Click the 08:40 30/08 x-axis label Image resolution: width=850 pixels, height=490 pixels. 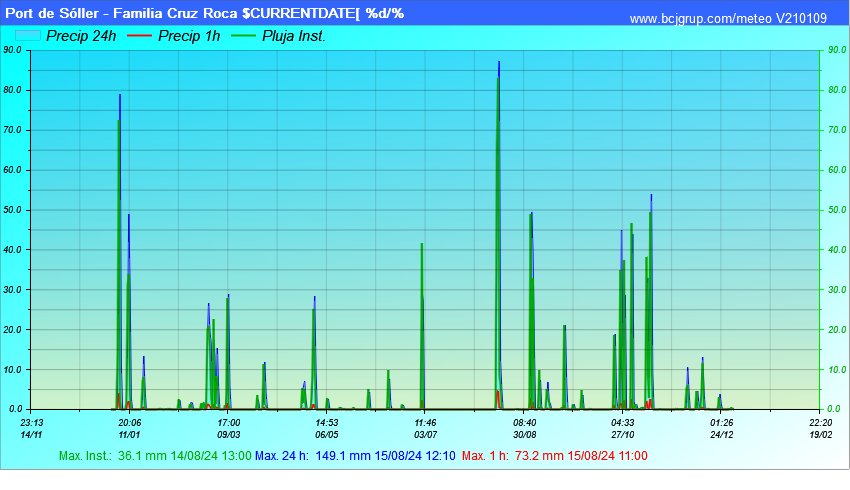pos(524,429)
